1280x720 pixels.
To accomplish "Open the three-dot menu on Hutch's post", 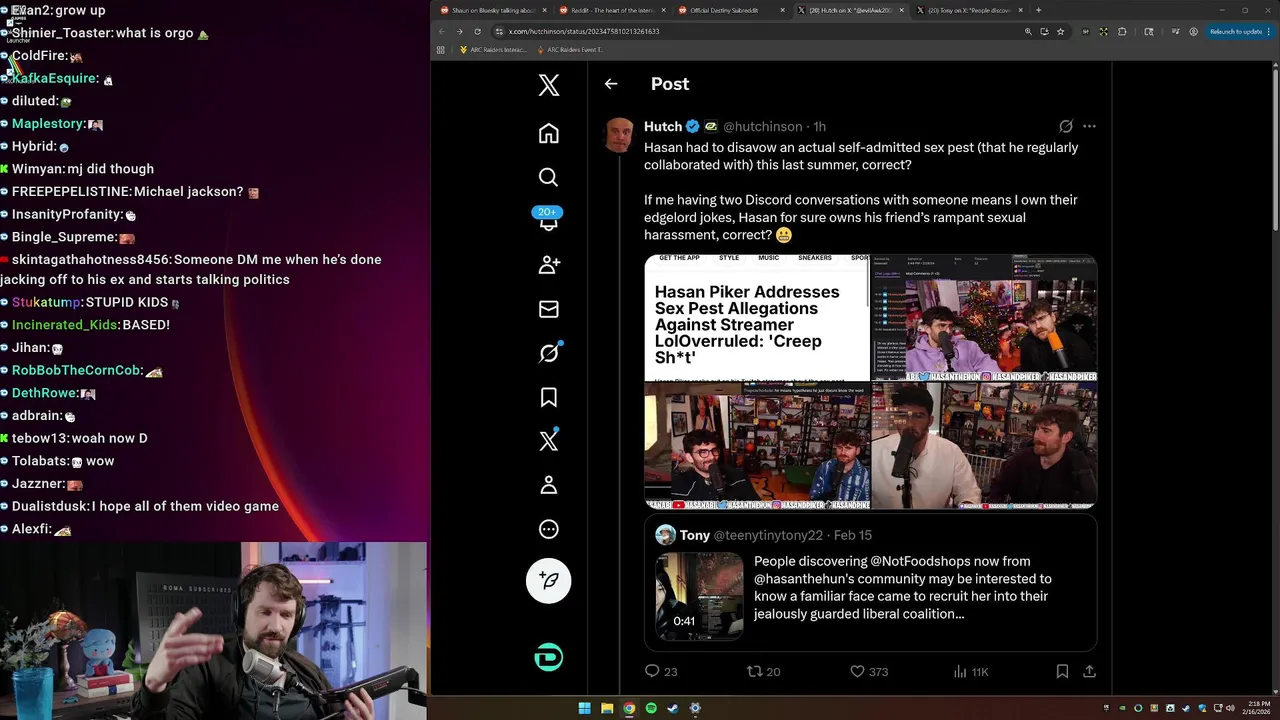I will pyautogui.click(x=1089, y=126).
